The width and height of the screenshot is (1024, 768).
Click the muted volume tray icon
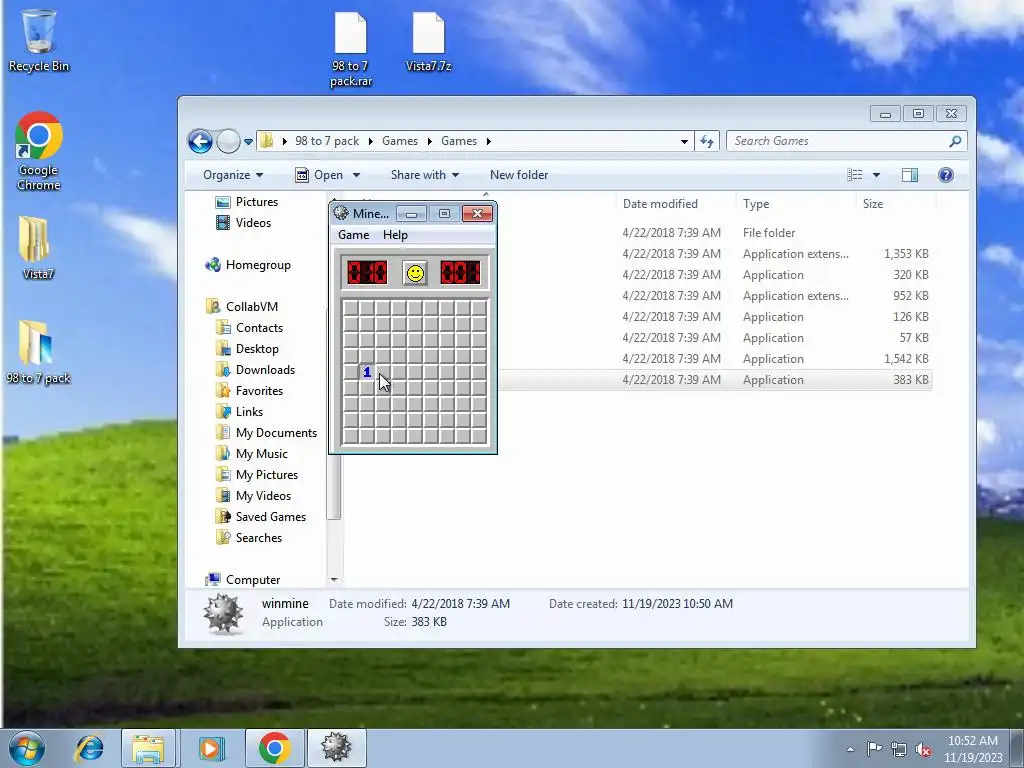pyautogui.click(x=923, y=749)
